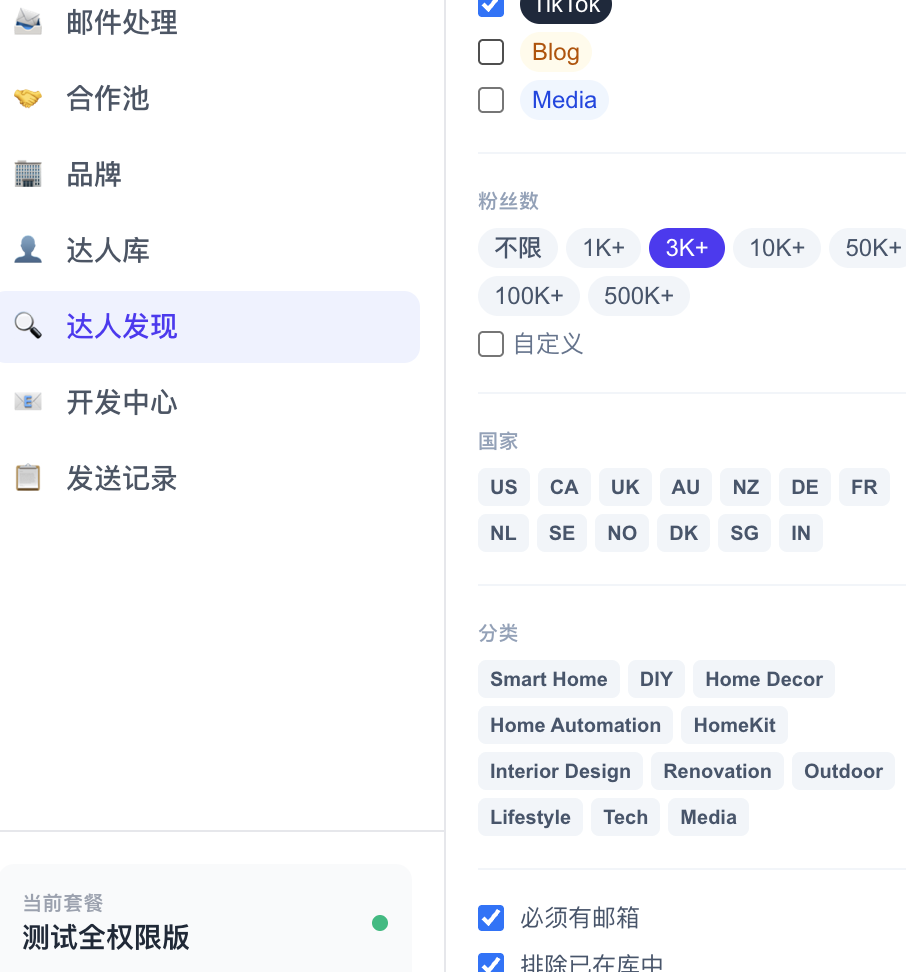This screenshot has width=906, height=972.
Task: Click the green status dot in plan card
Action: click(x=380, y=923)
